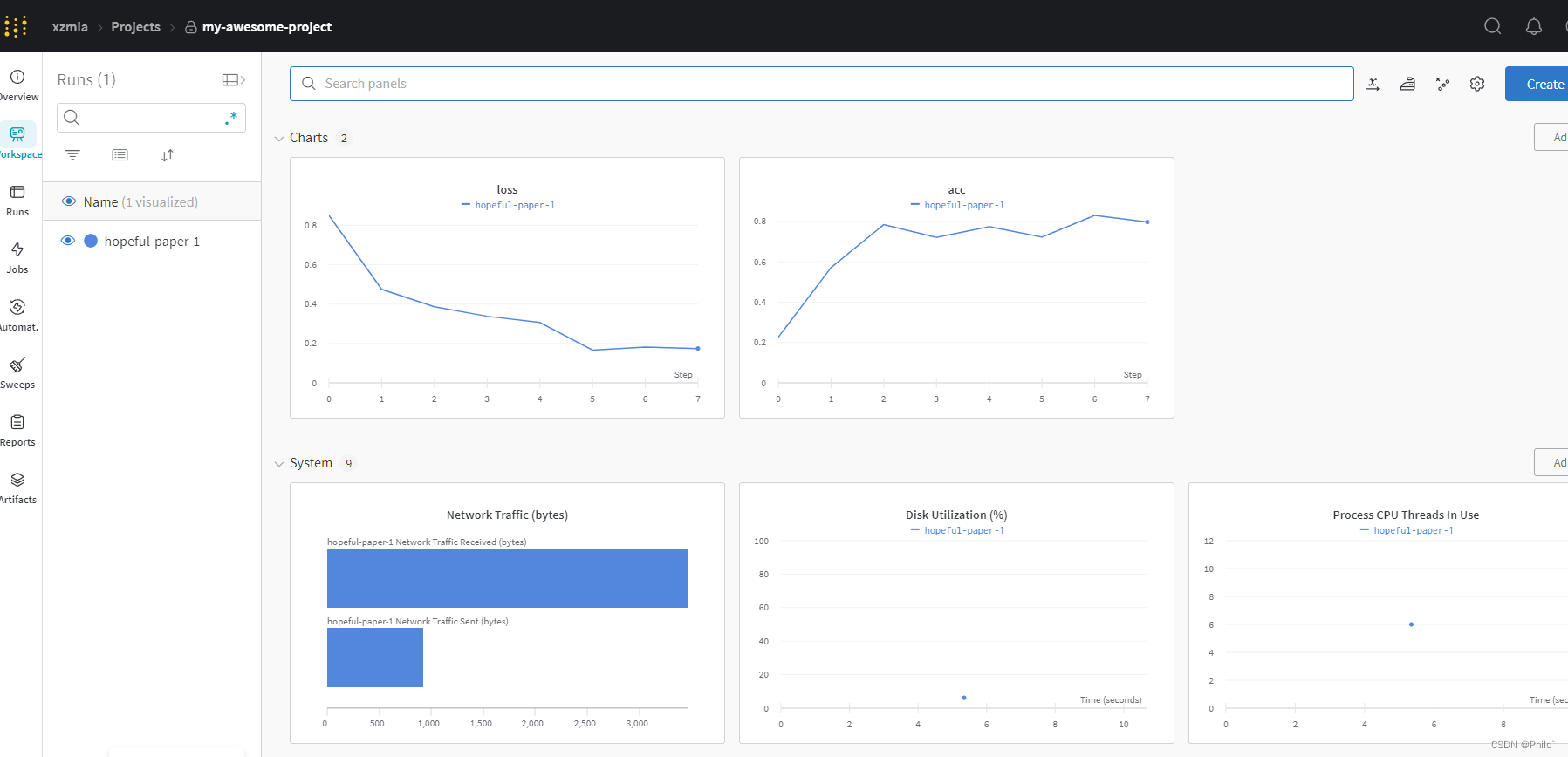Open the runs group/columns icon

pos(120,155)
